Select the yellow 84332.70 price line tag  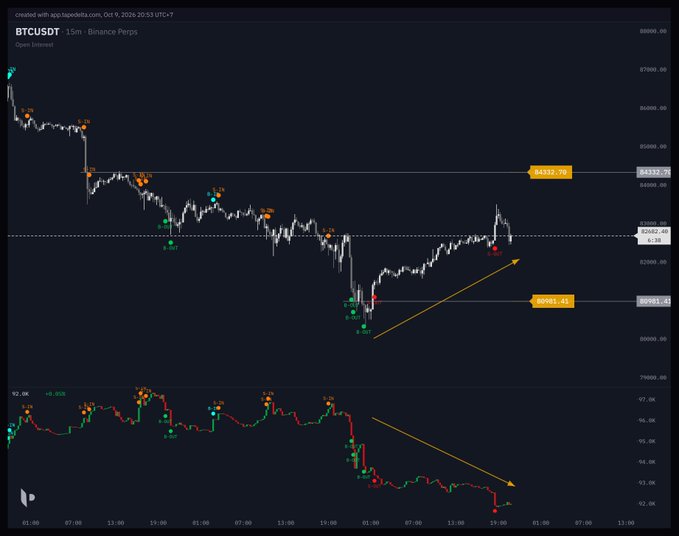point(550,172)
